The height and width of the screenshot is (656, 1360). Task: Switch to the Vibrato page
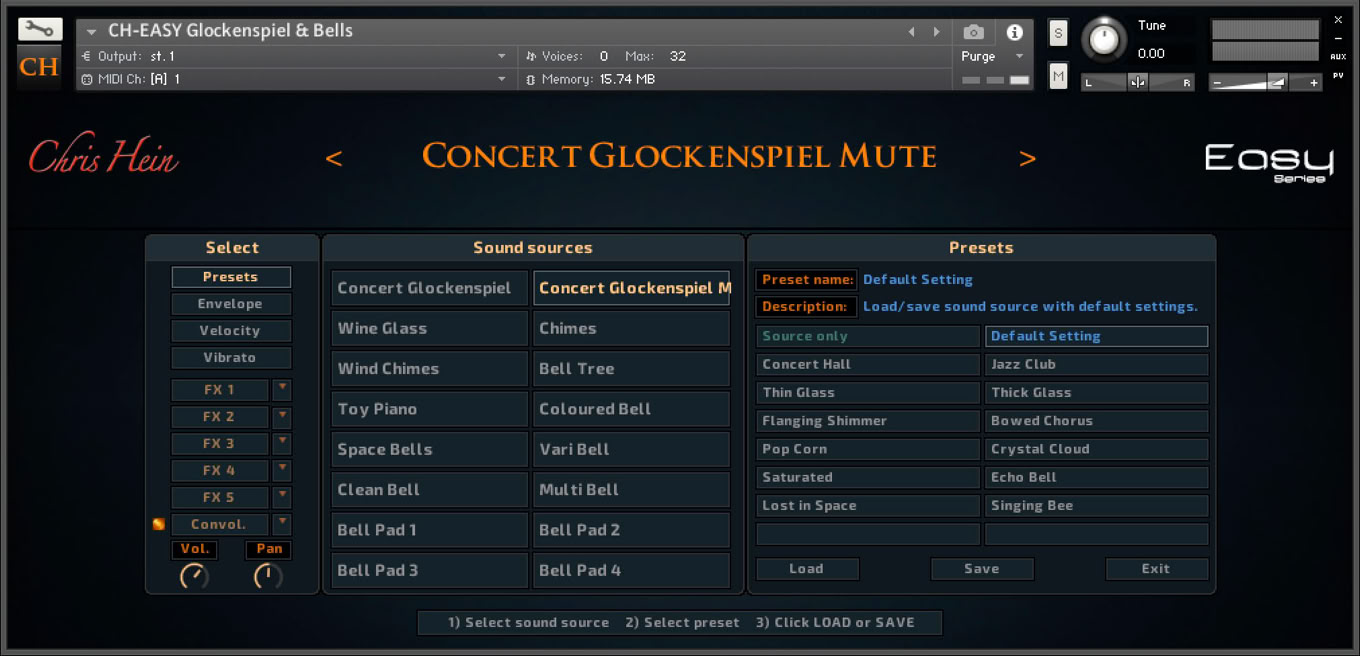(231, 357)
